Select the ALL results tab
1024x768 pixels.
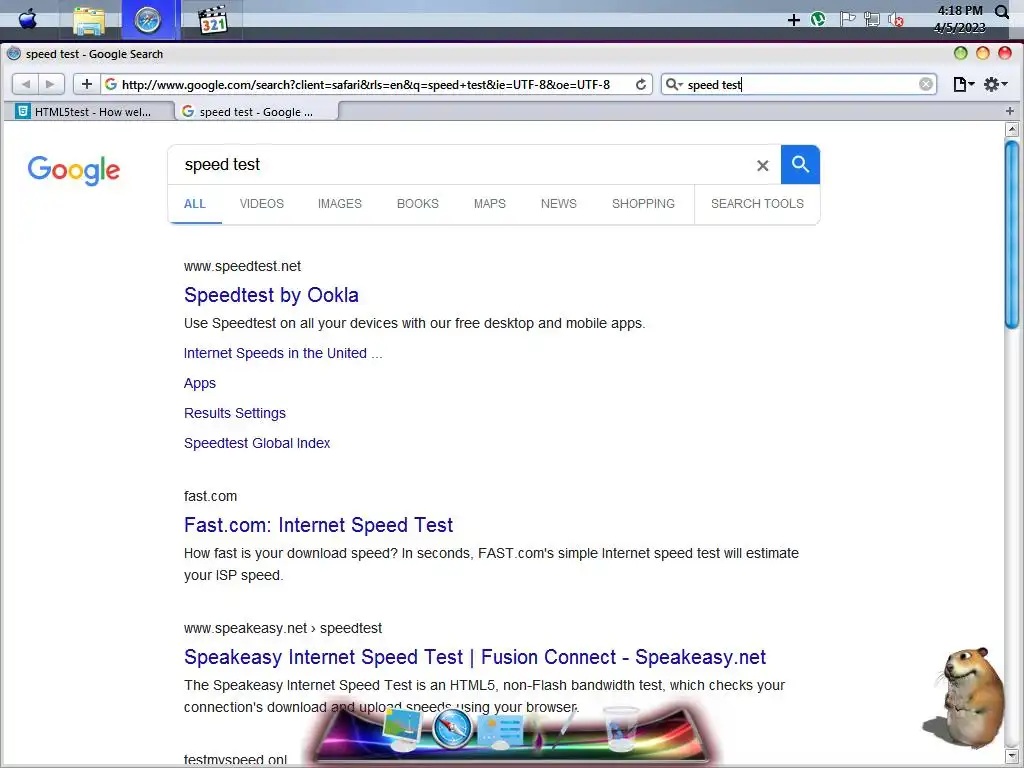(195, 204)
